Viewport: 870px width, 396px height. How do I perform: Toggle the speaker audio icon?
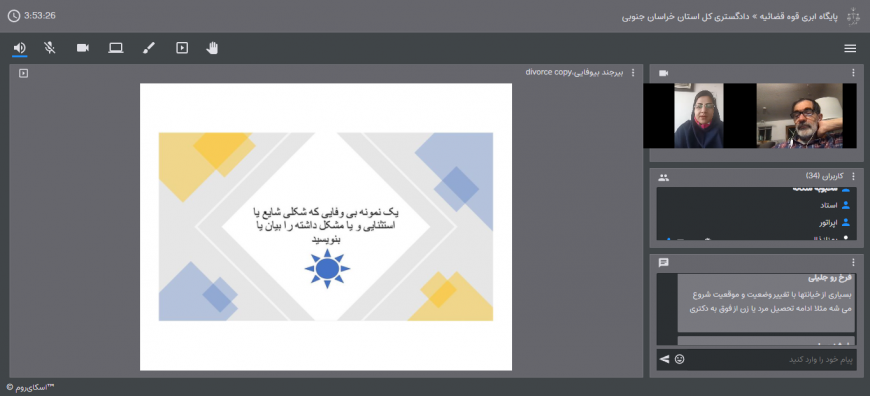[19, 48]
